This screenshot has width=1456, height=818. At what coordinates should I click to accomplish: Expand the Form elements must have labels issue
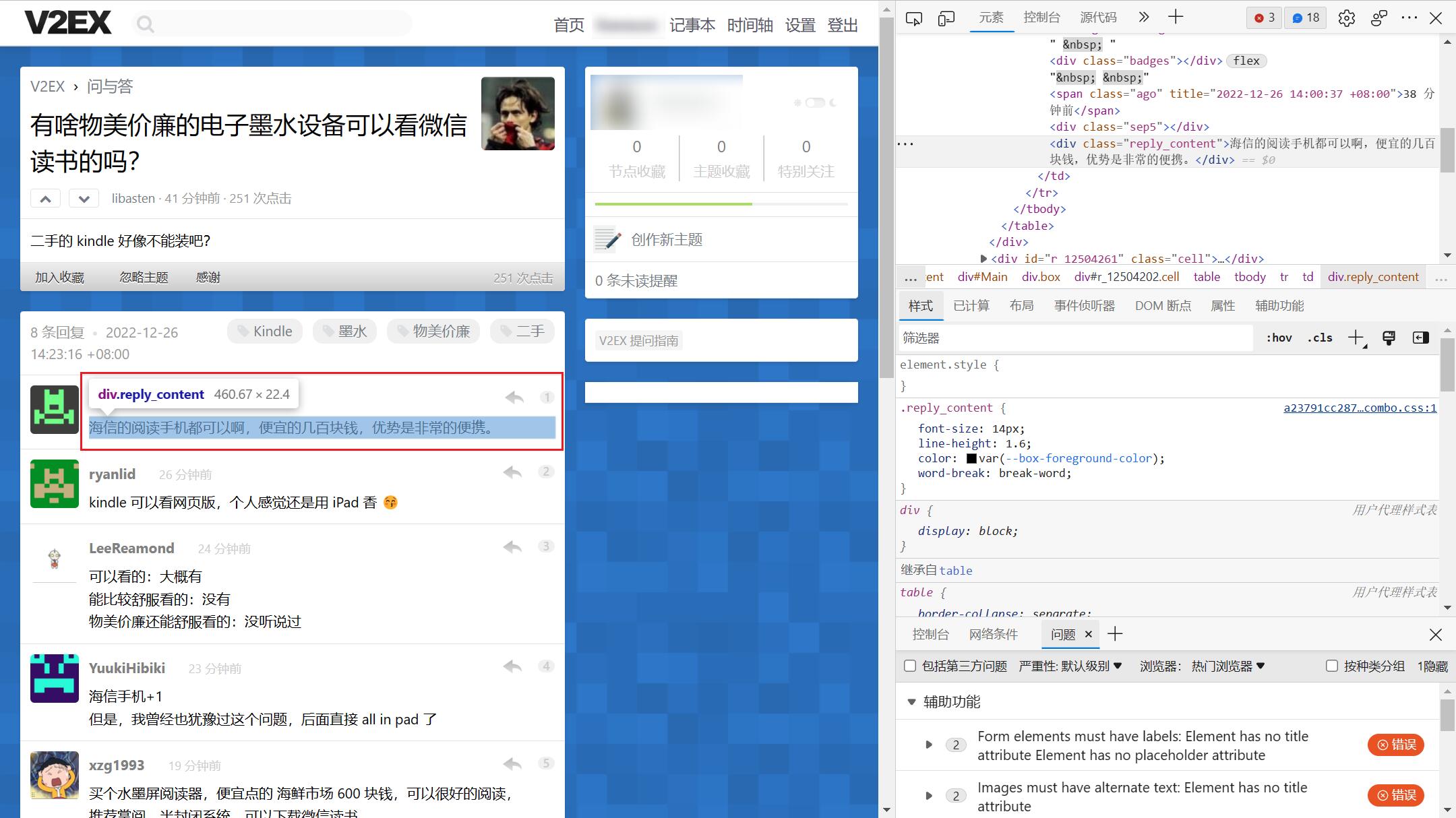tap(929, 745)
